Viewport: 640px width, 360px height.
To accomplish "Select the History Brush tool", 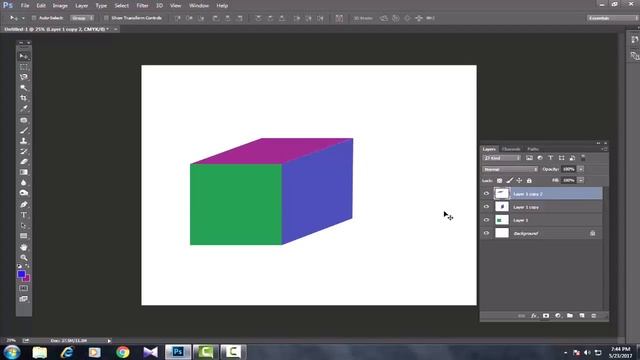I will tap(24, 151).
